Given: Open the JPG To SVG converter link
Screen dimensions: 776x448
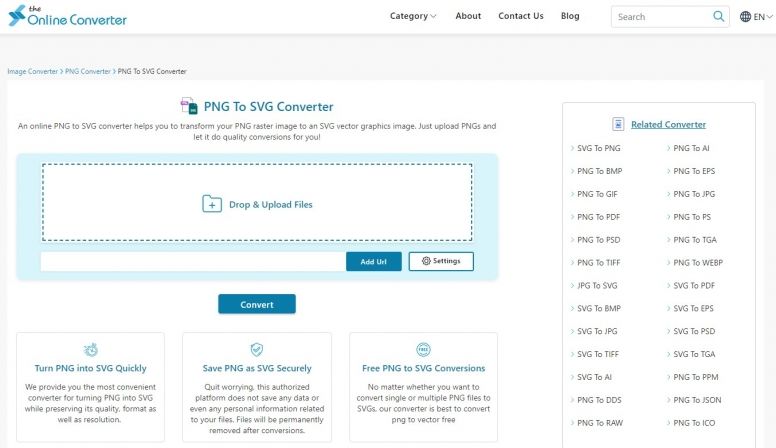Looking at the screenshot, I should [x=597, y=286].
